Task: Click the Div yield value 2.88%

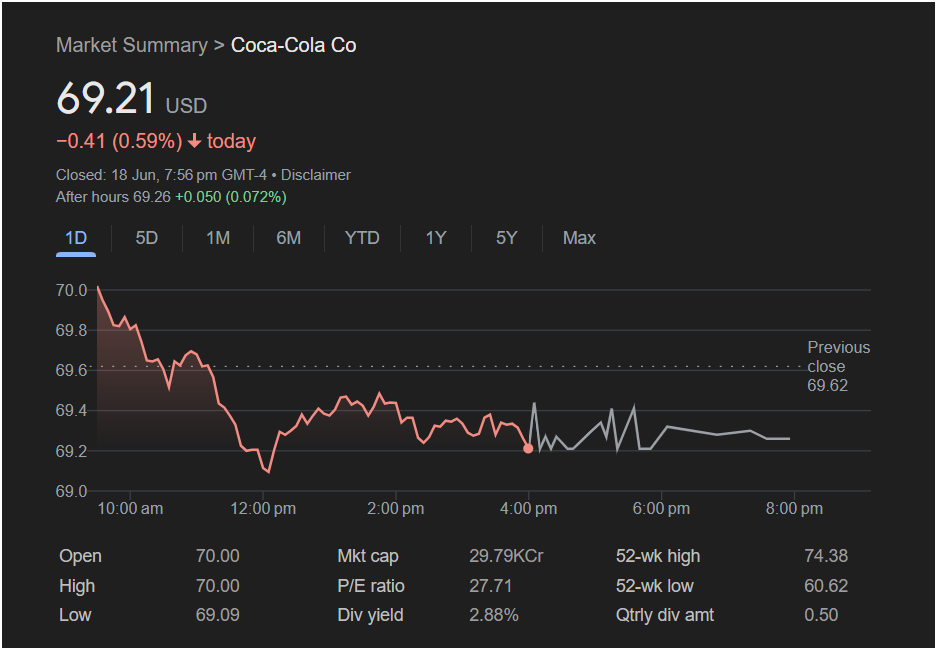Action: [494, 615]
